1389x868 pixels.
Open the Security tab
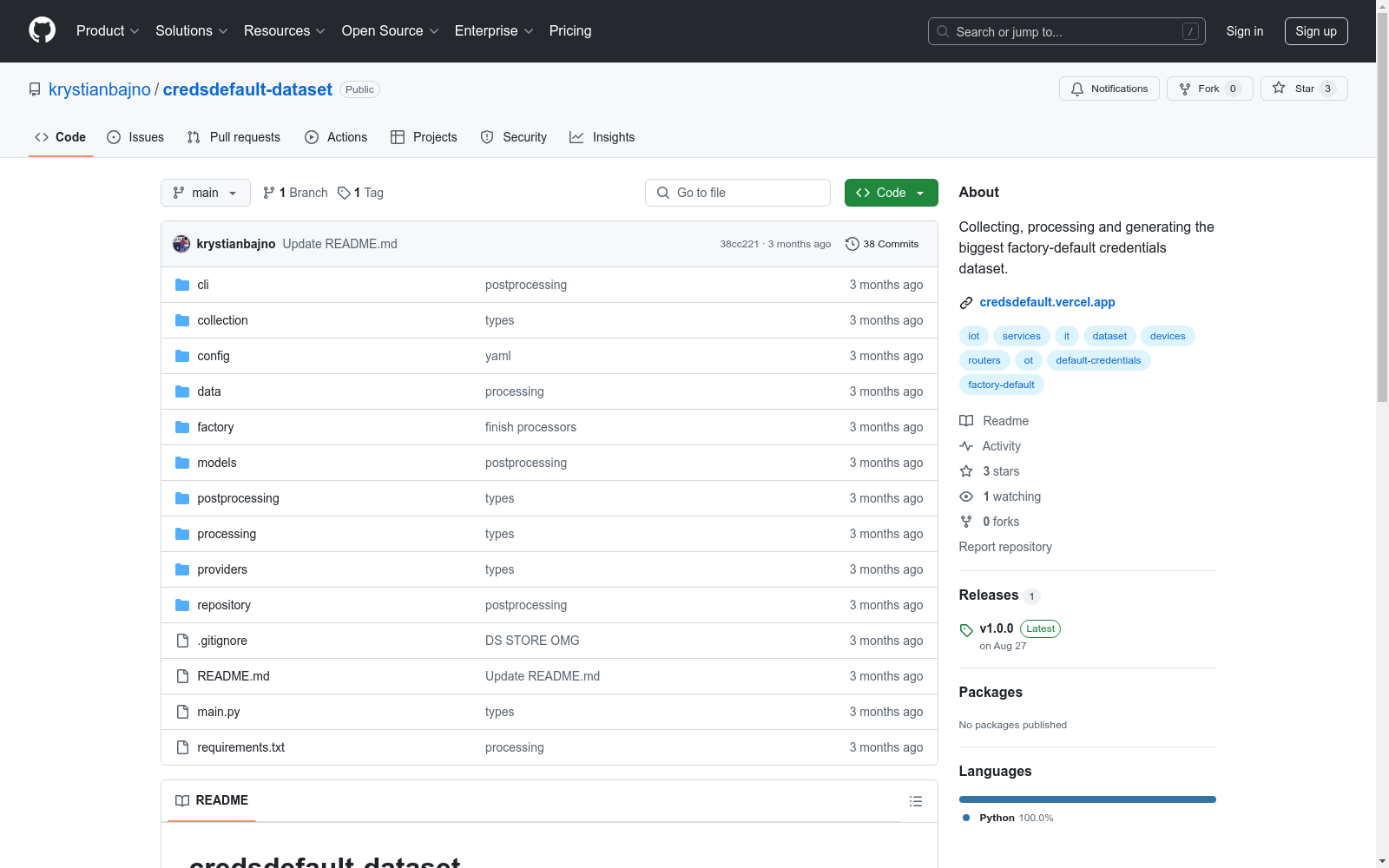point(514,137)
